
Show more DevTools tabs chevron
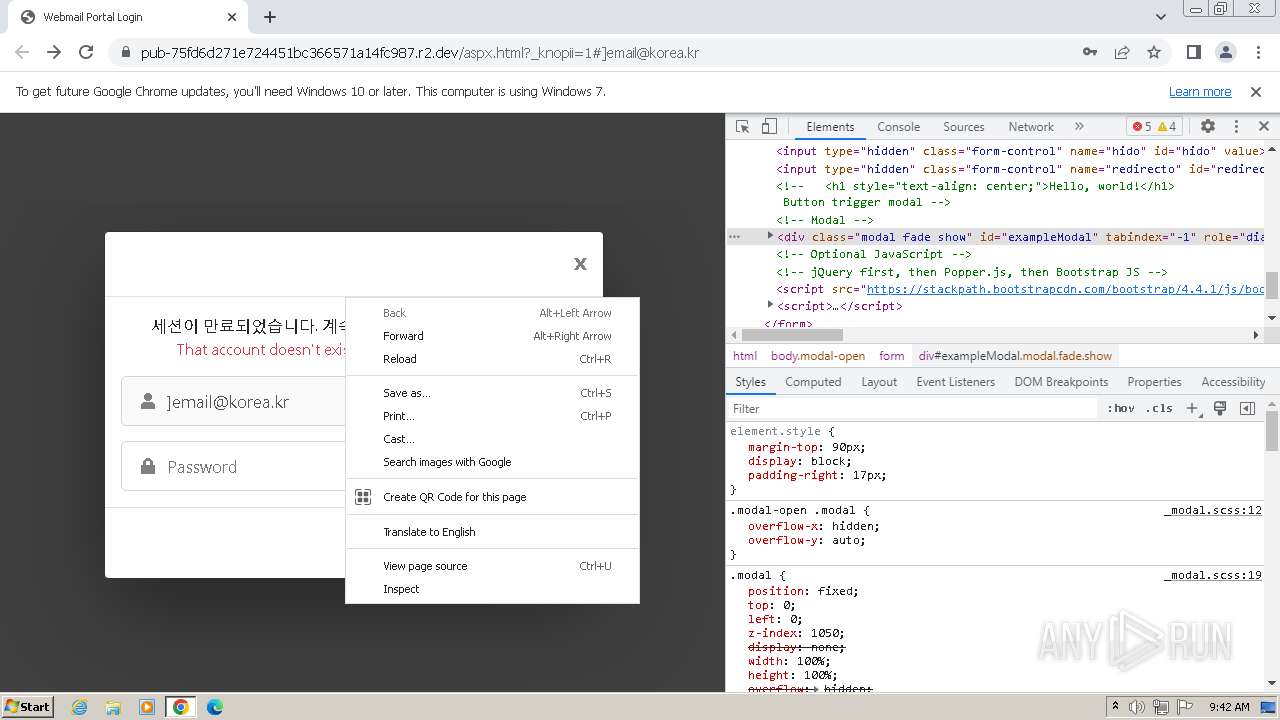(x=1079, y=127)
